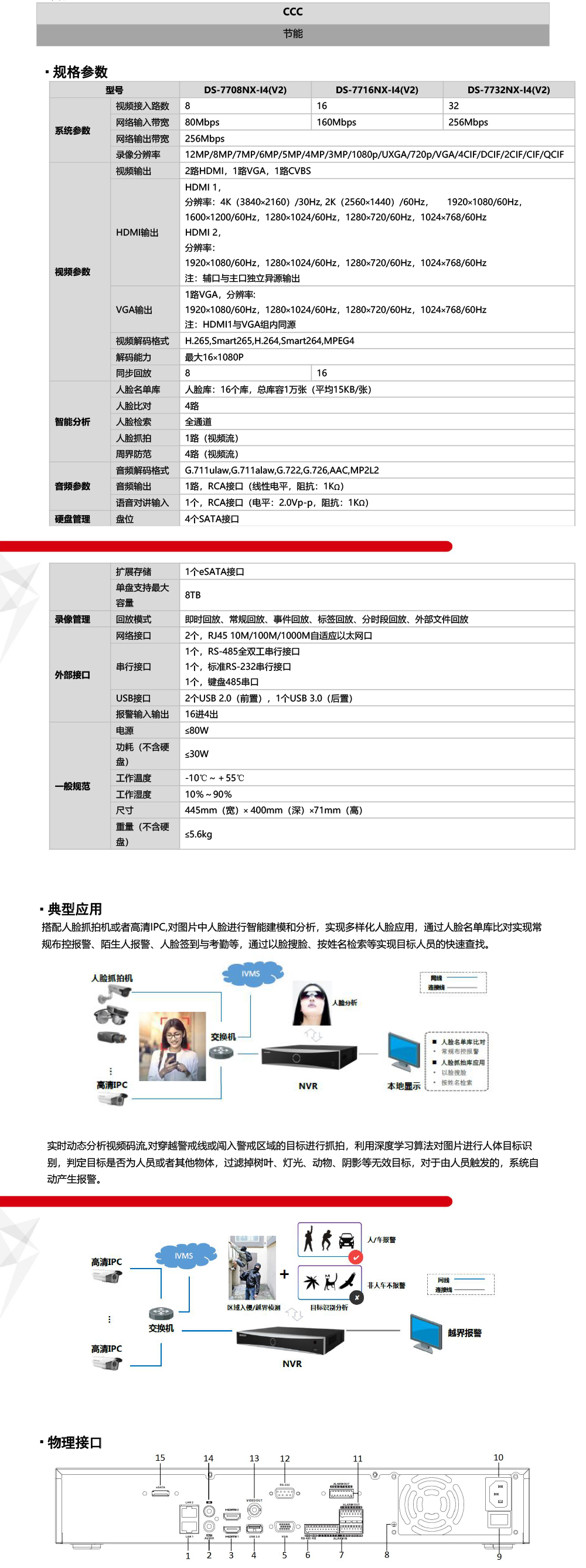Click the 人脸分析 face image
This screenshot has height=1568, width=586.
coord(312,1003)
